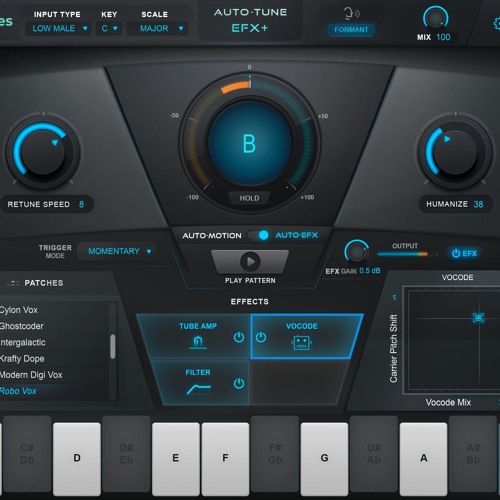Click the G#/Ab black key
The image size is (500, 500).
point(374,453)
